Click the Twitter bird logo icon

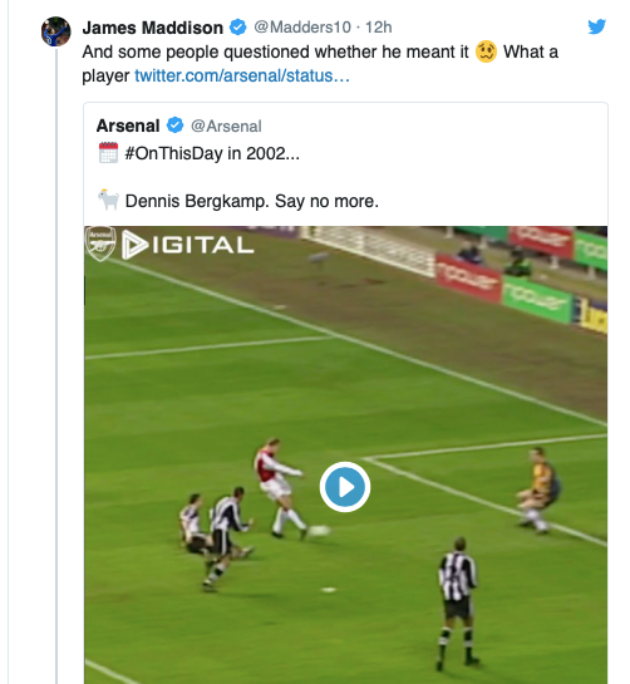(x=597, y=27)
